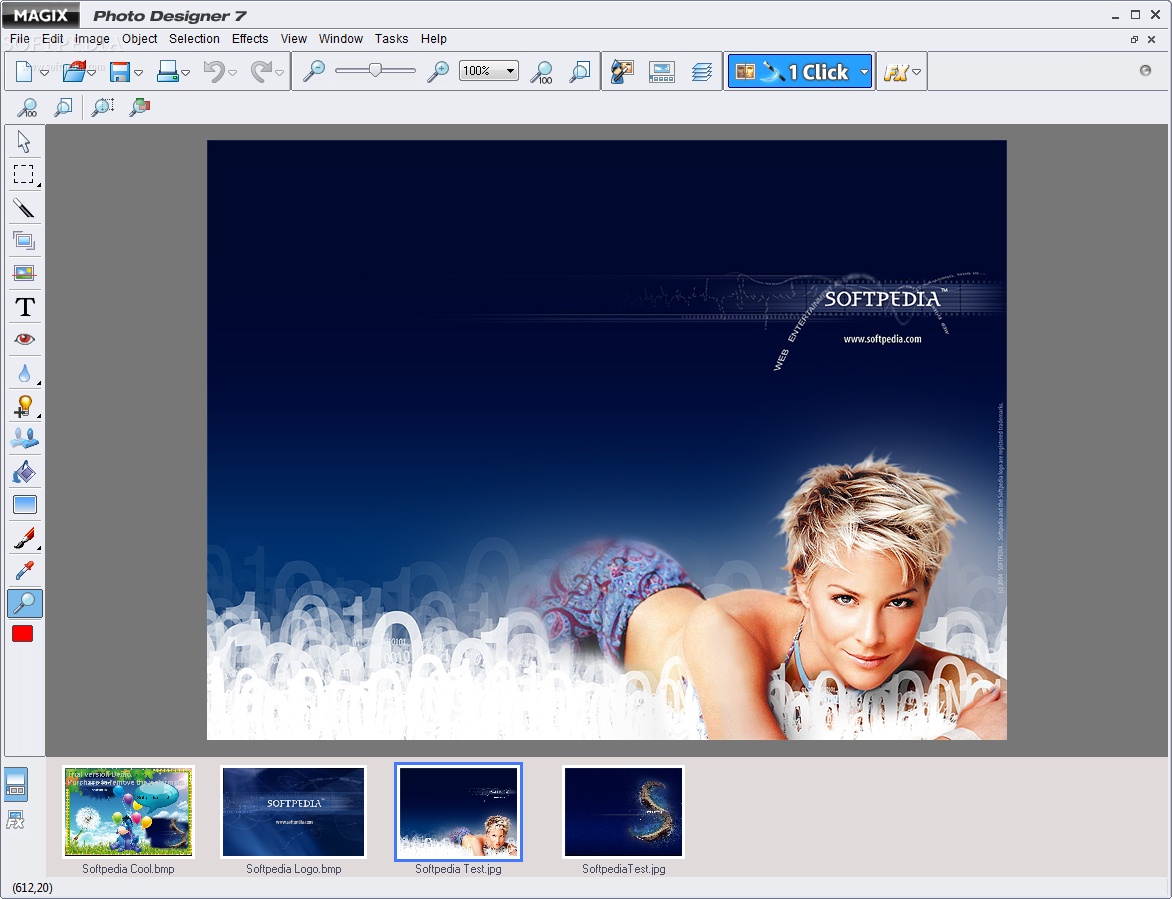1172x899 pixels.
Task: Open the Help menu
Action: pos(434,39)
